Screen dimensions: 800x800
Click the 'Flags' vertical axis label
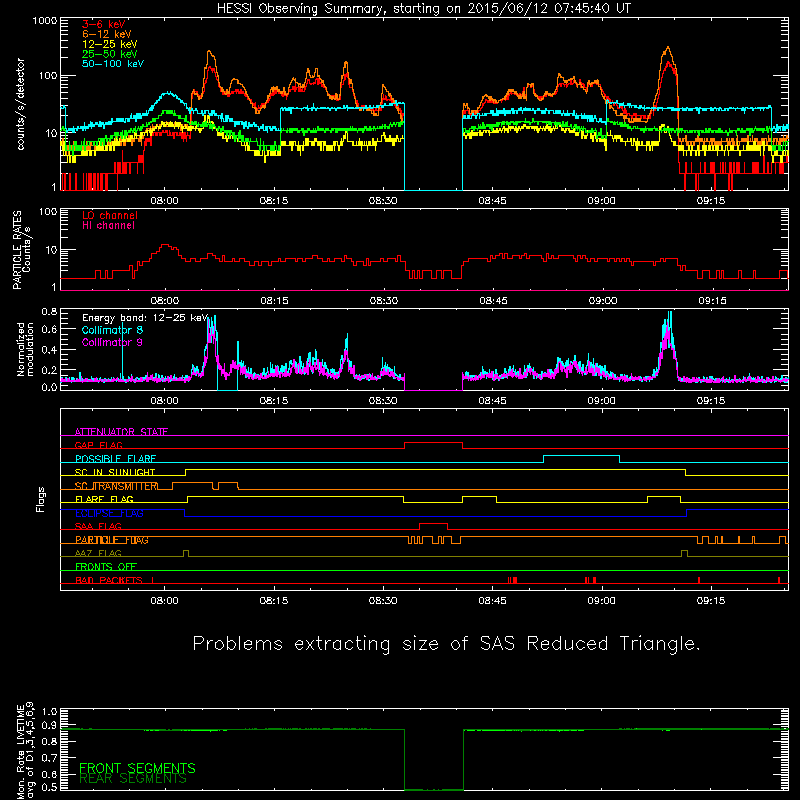41,499
